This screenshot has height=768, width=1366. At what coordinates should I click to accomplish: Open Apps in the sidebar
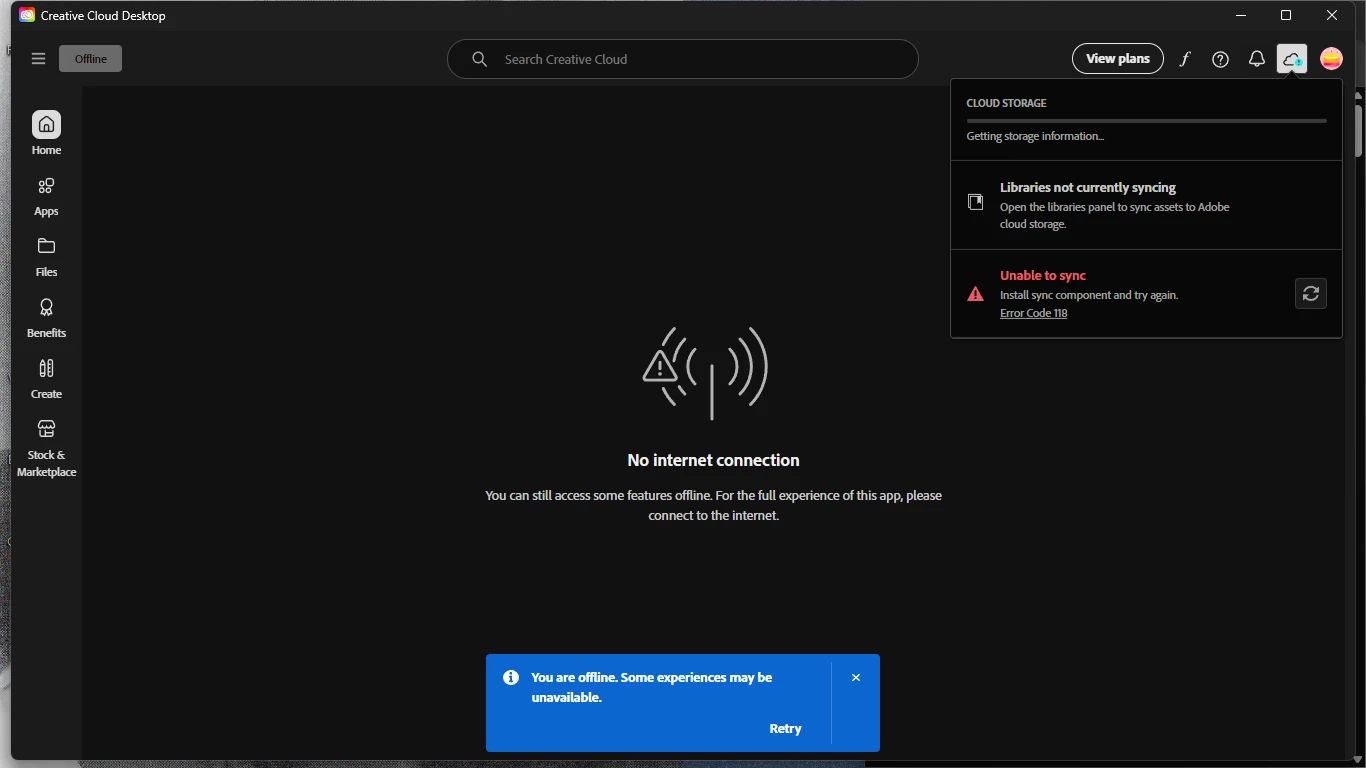point(46,196)
